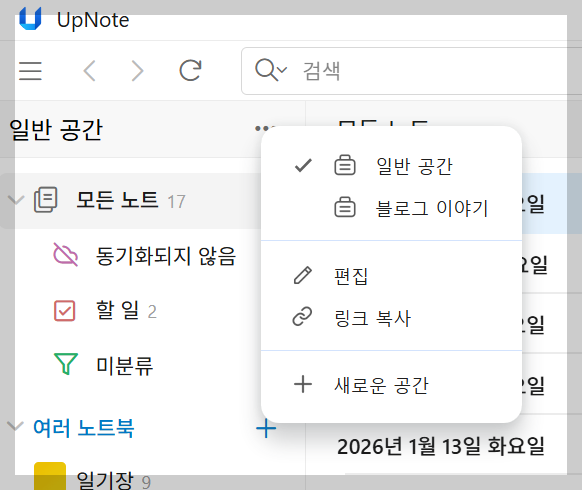The width and height of the screenshot is (582, 490).
Task: Click the 할 일 checkbox icon
Action: pyautogui.click(x=65, y=311)
